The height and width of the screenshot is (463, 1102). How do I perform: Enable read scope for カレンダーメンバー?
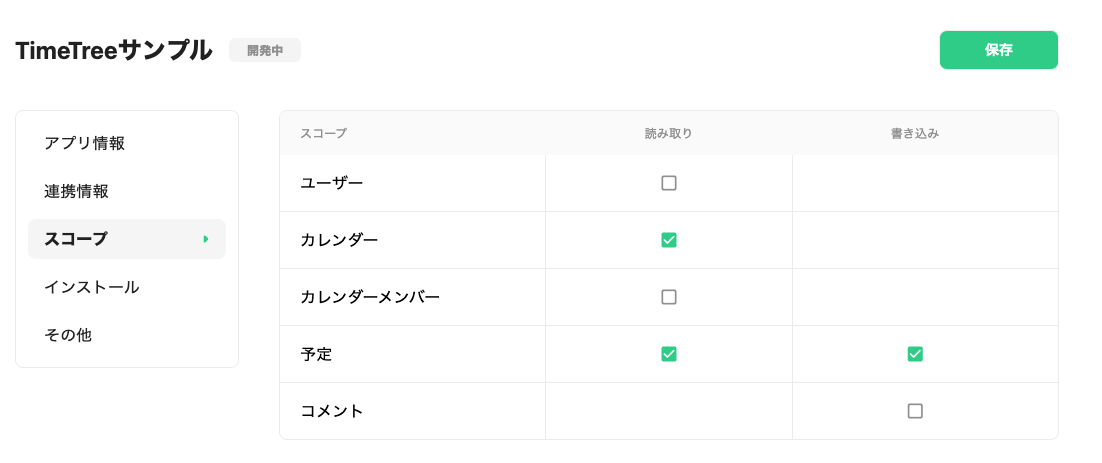pos(669,297)
